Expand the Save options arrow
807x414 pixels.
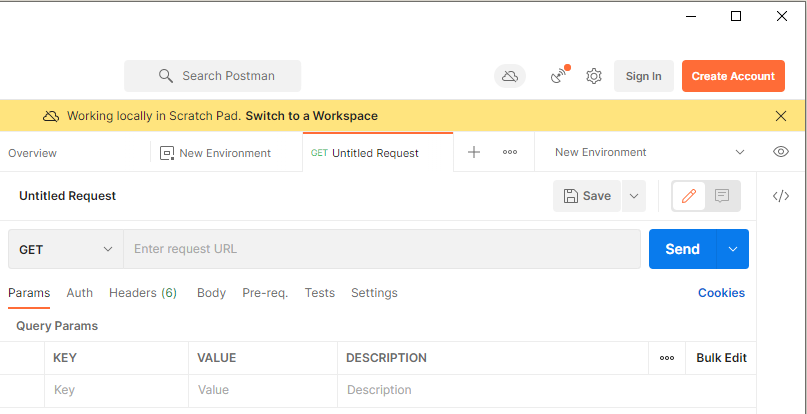tap(634, 196)
